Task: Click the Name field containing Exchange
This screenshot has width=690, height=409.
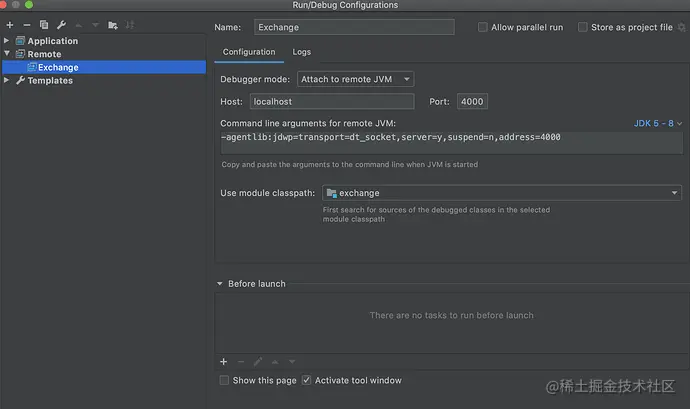Action: 354,27
